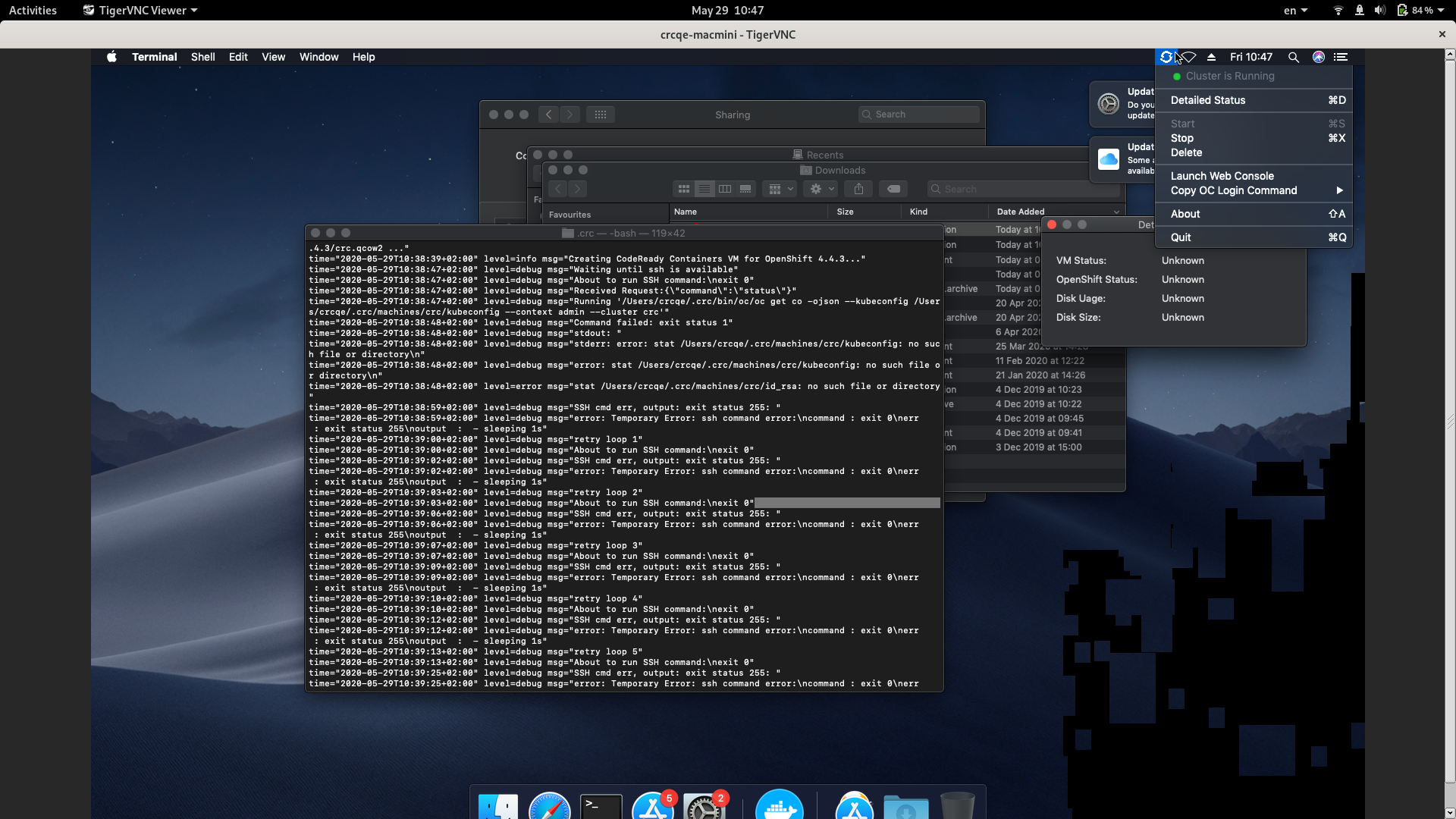
Task: Click the Share icon in the Finder toolbar
Action: 858,188
